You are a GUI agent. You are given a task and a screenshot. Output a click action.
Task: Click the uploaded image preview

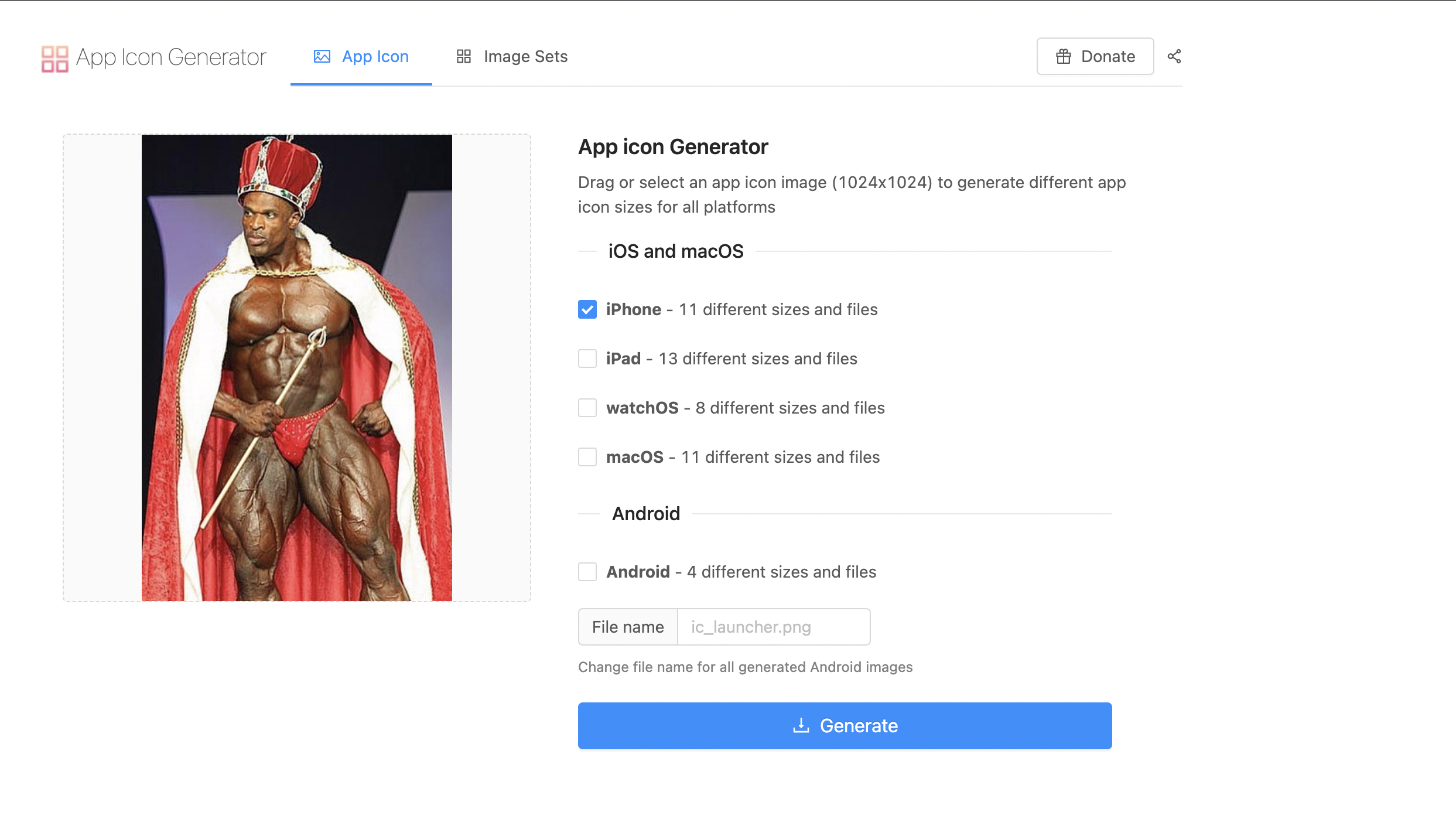pos(296,368)
